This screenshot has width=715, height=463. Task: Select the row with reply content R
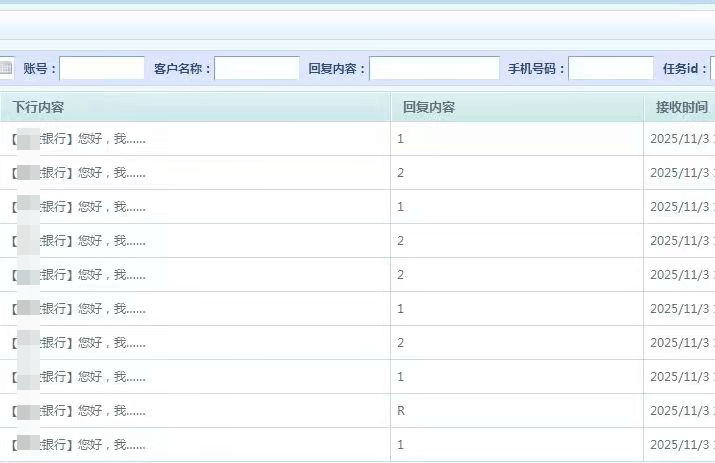click(401, 411)
